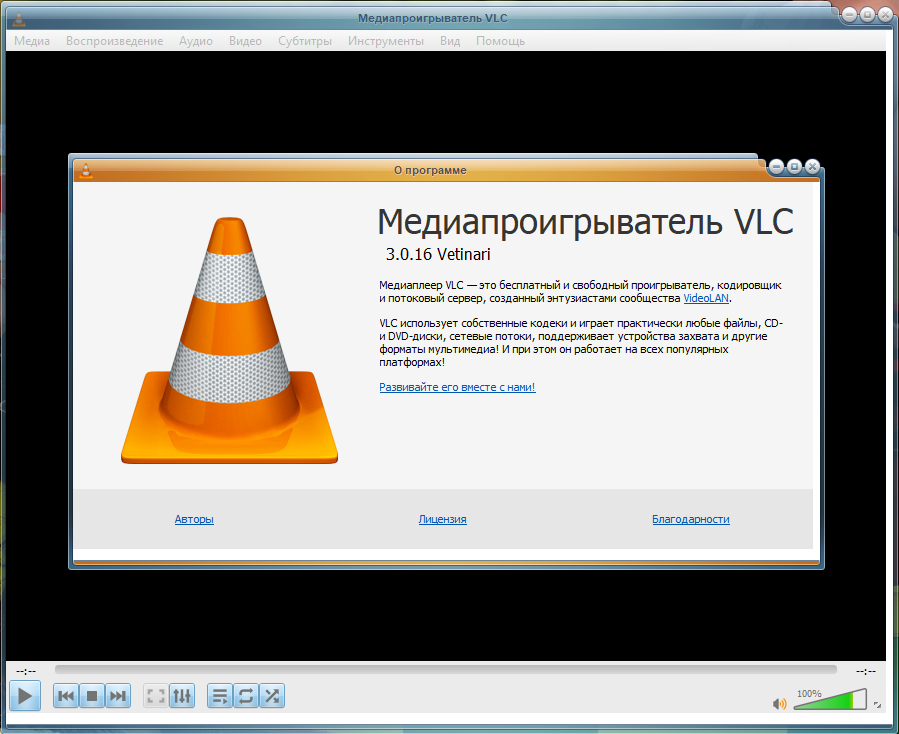899x734 pixels.
Task: Show the playlist via toolbar icon
Action: [220, 696]
